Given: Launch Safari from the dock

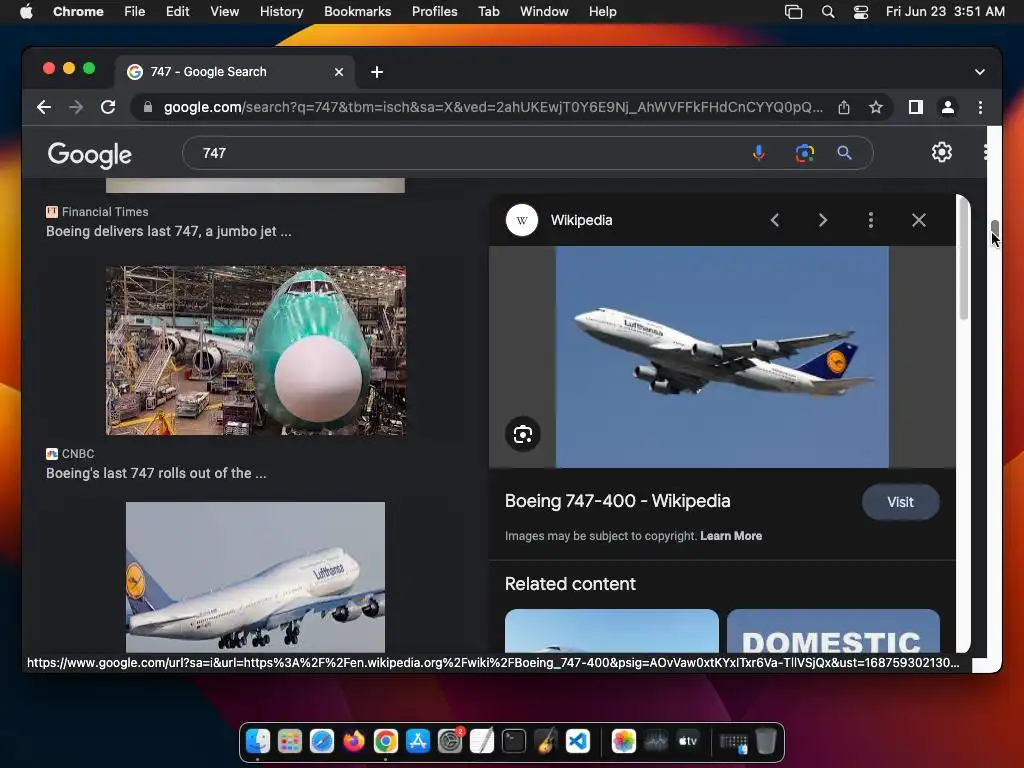Looking at the screenshot, I should point(321,741).
